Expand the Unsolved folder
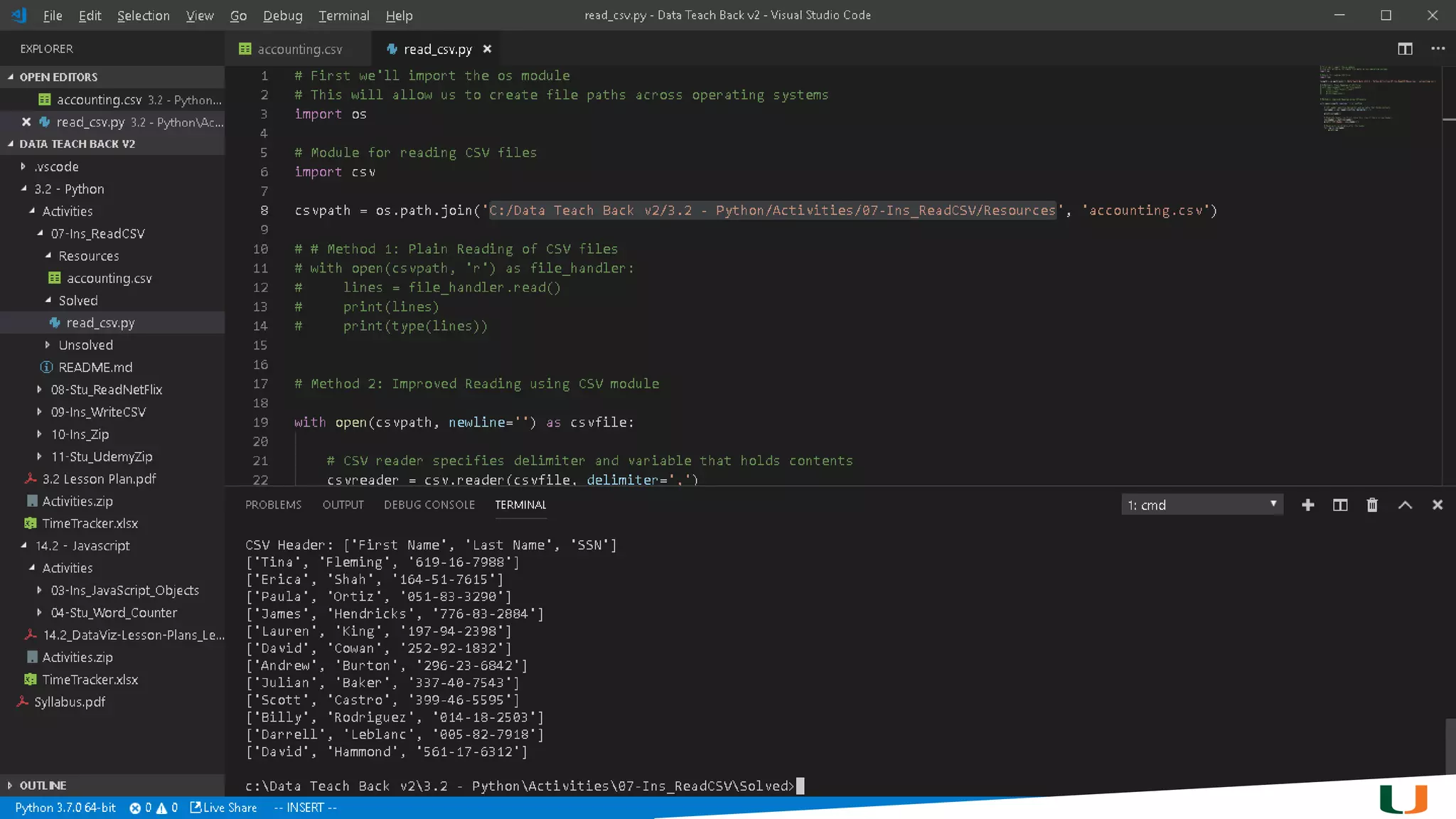 85,345
